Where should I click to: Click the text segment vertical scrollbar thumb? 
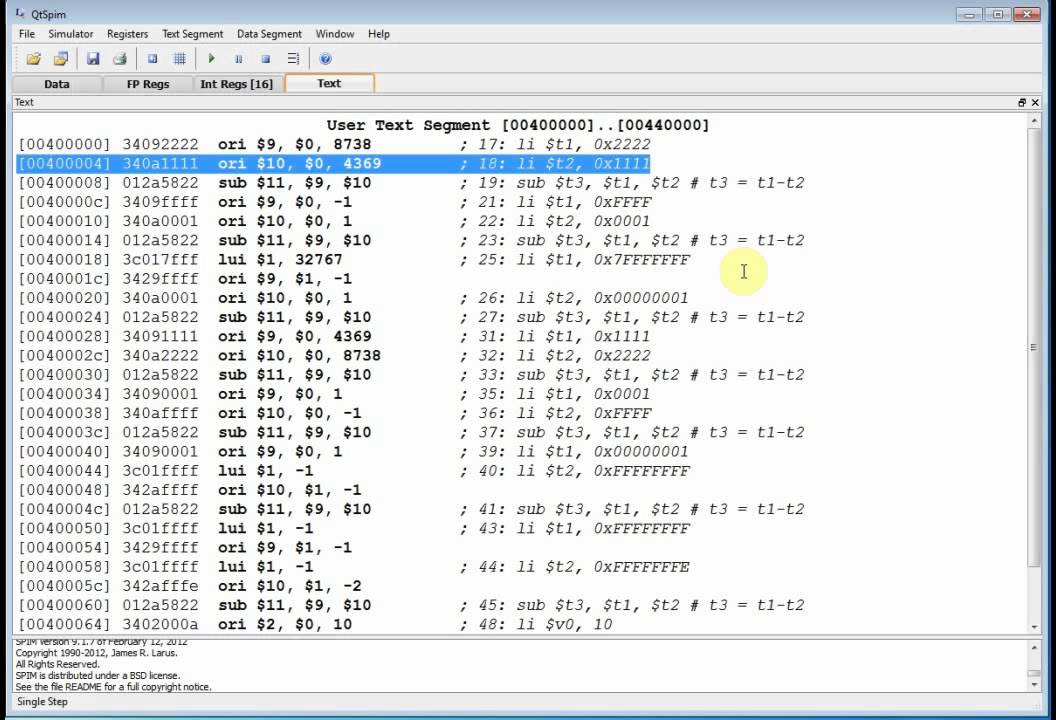click(1034, 347)
